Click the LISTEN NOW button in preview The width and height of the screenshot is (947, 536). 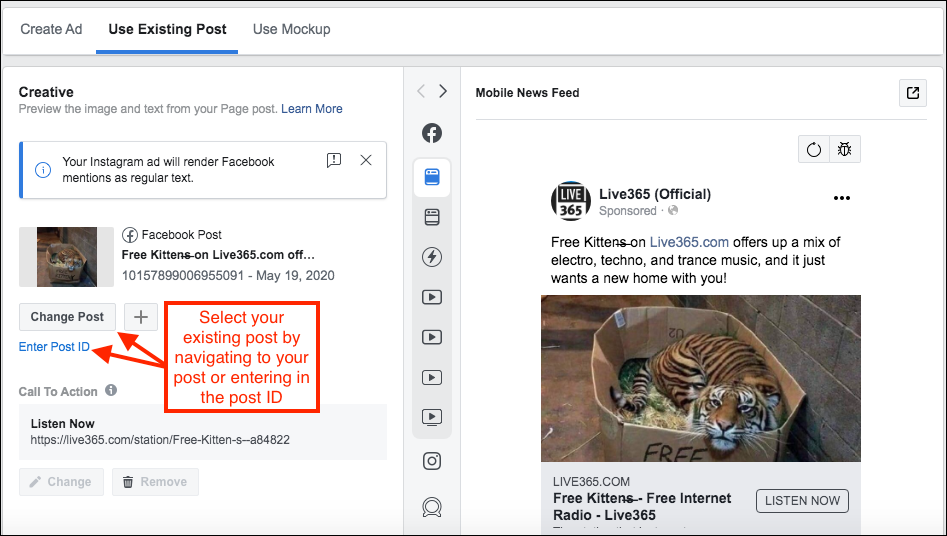pyautogui.click(x=802, y=501)
